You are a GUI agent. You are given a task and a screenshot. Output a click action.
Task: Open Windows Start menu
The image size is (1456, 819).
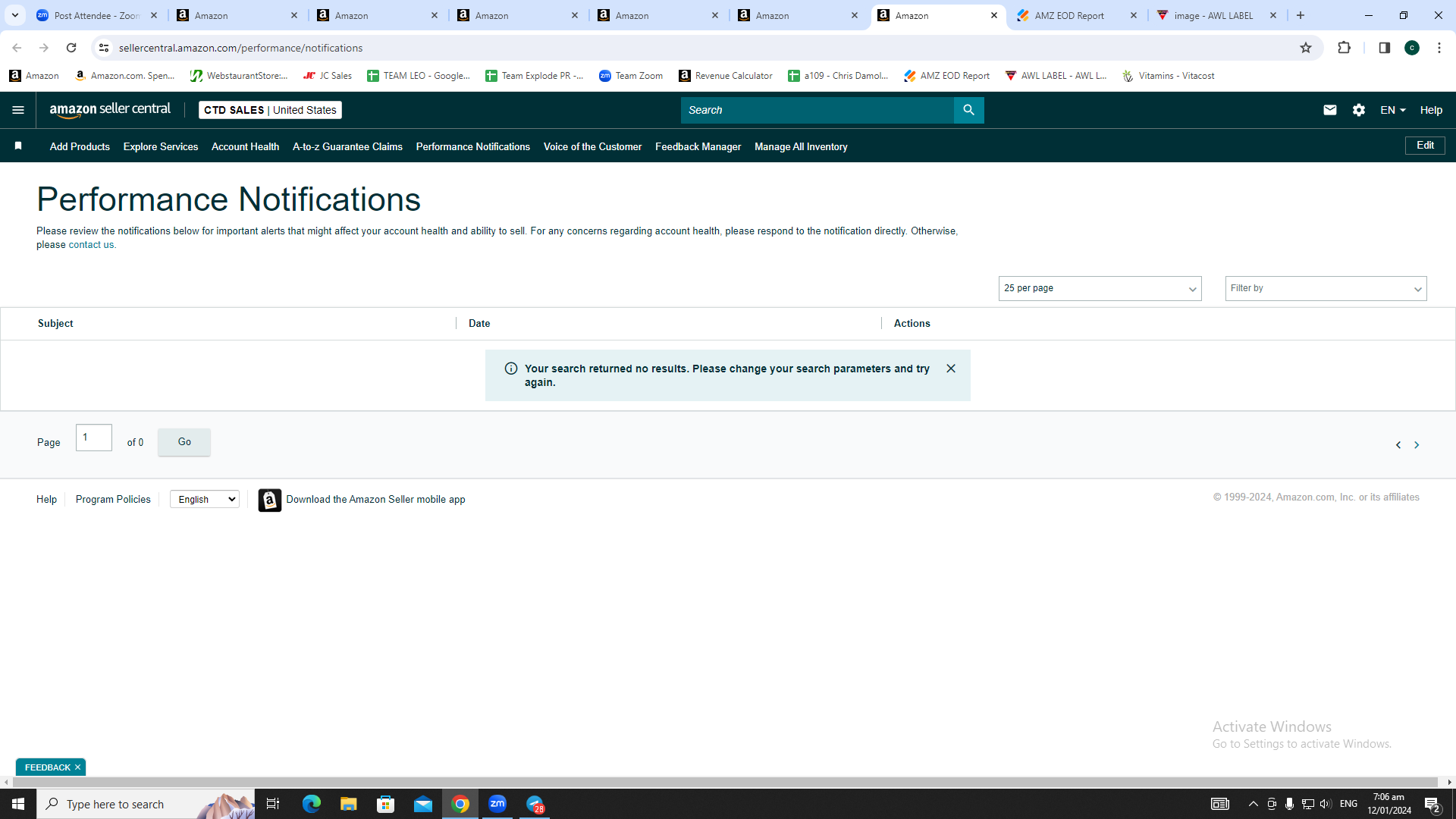(18, 804)
